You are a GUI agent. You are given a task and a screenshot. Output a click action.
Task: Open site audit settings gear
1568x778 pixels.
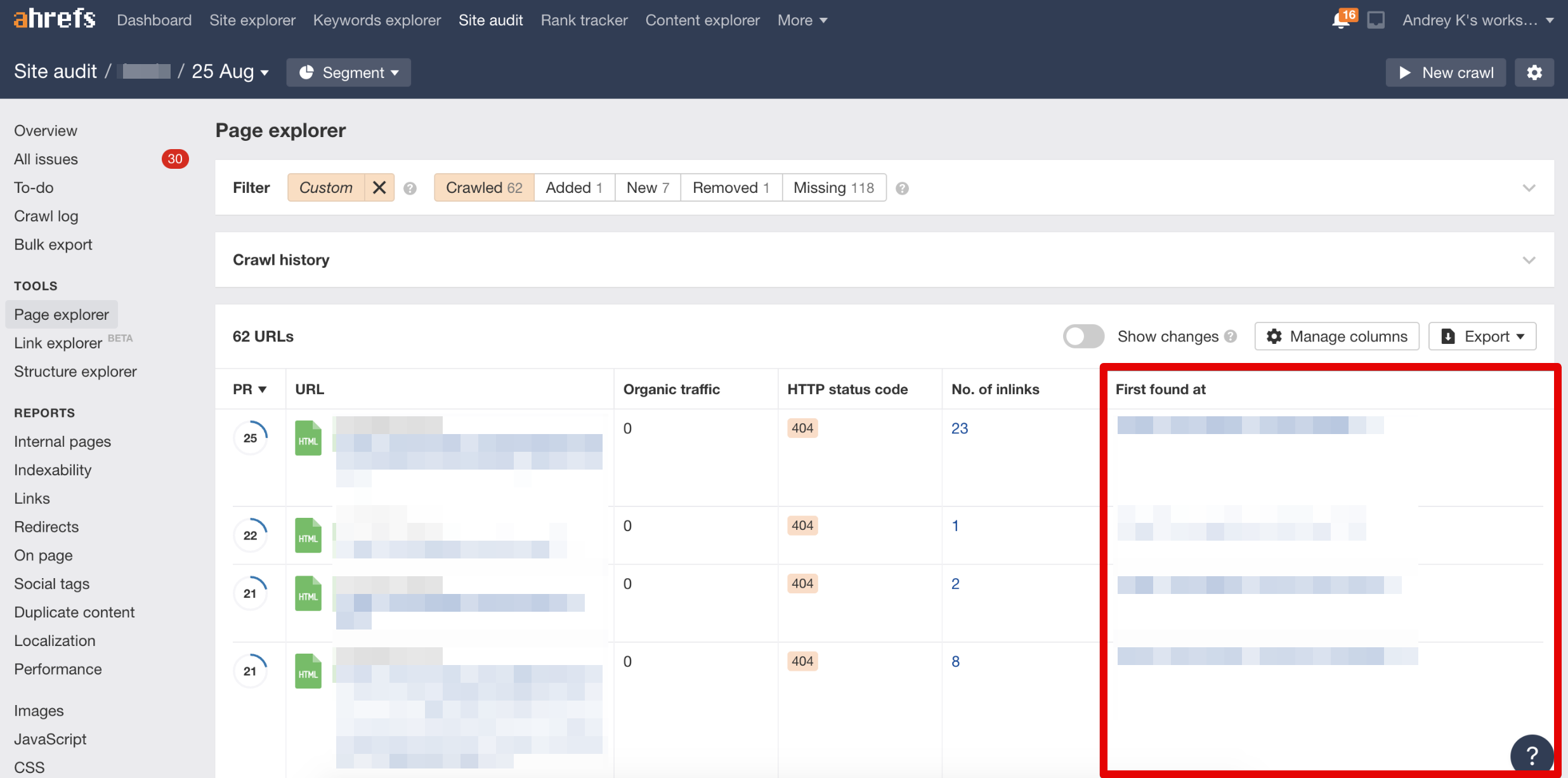(x=1534, y=72)
